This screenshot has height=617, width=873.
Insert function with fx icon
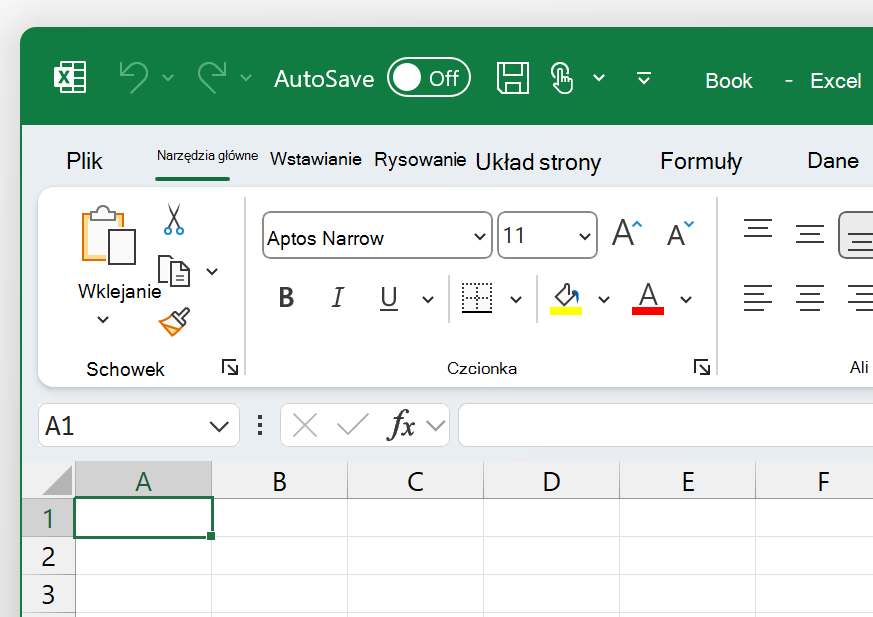(401, 425)
